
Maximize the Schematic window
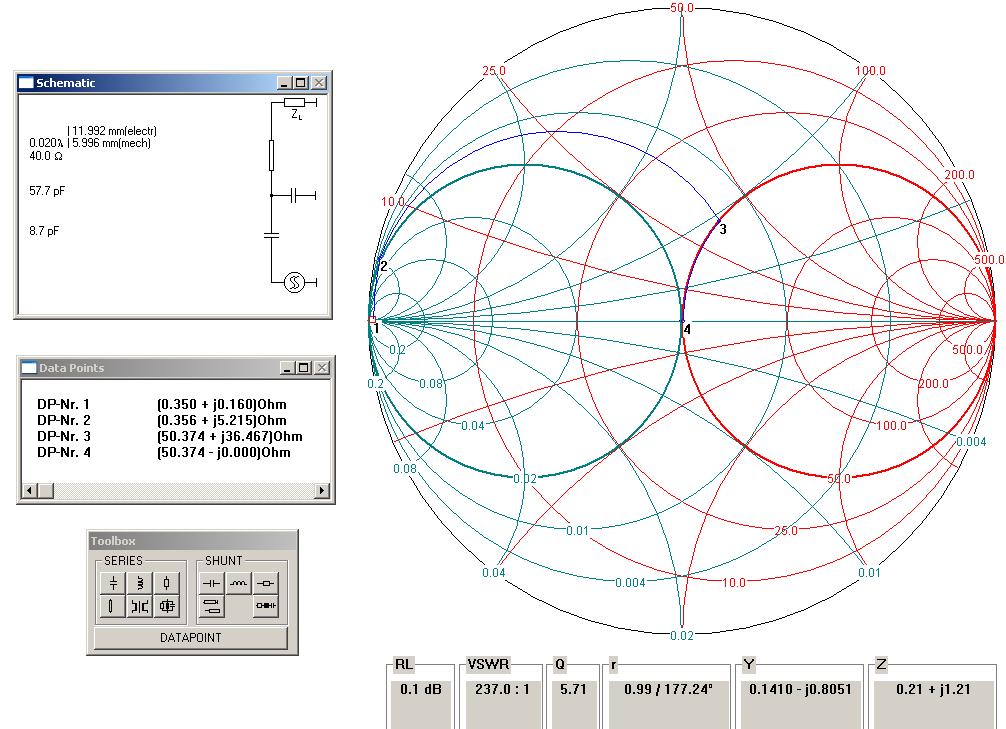click(x=301, y=83)
